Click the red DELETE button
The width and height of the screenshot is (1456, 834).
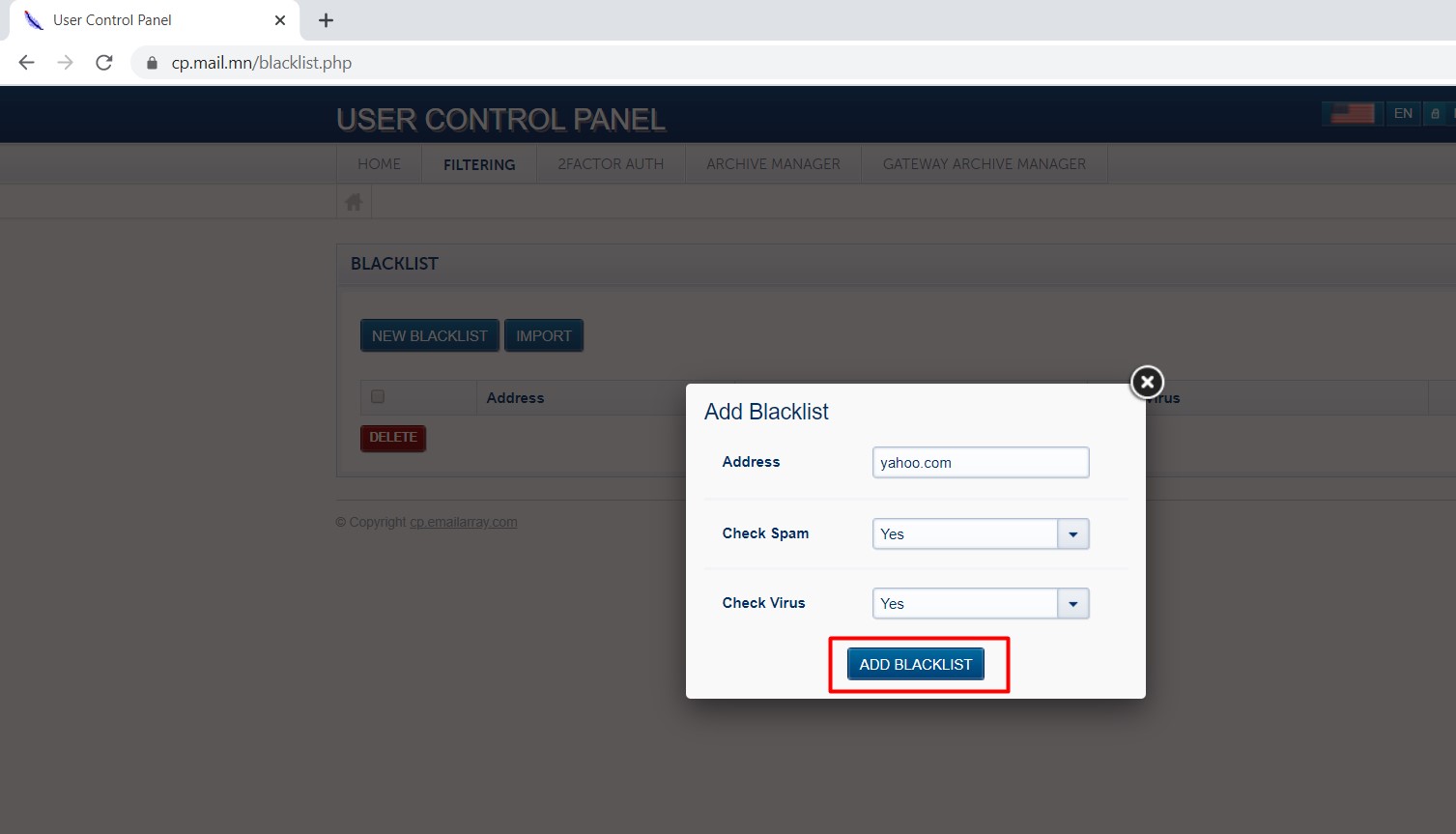tap(393, 438)
